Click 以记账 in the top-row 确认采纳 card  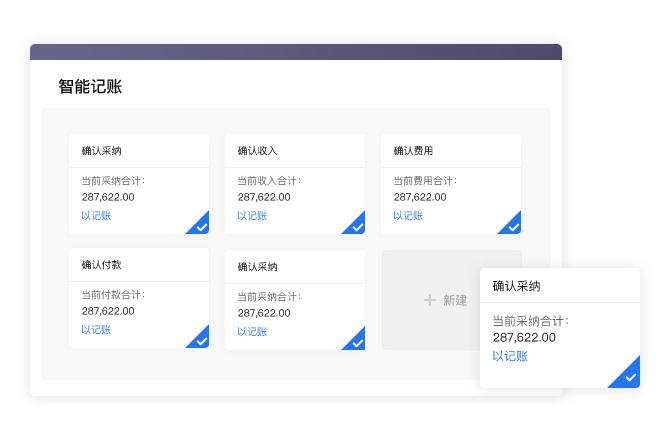tap(96, 215)
